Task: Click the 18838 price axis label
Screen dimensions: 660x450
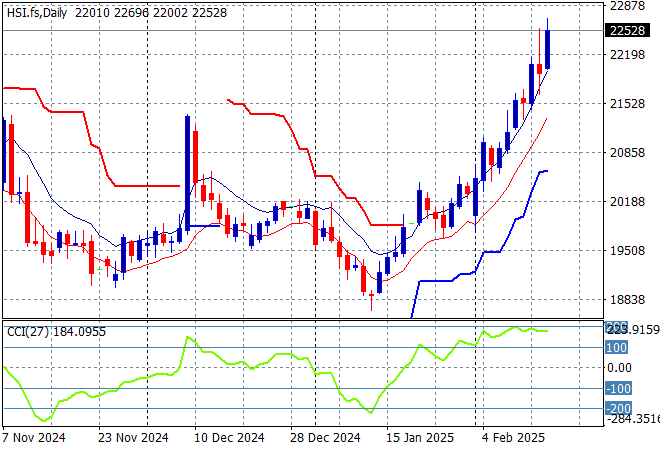Action: pyautogui.click(x=628, y=300)
